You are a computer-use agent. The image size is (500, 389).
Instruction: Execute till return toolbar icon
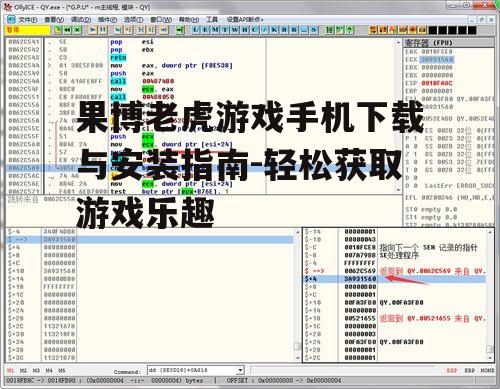click(164, 30)
